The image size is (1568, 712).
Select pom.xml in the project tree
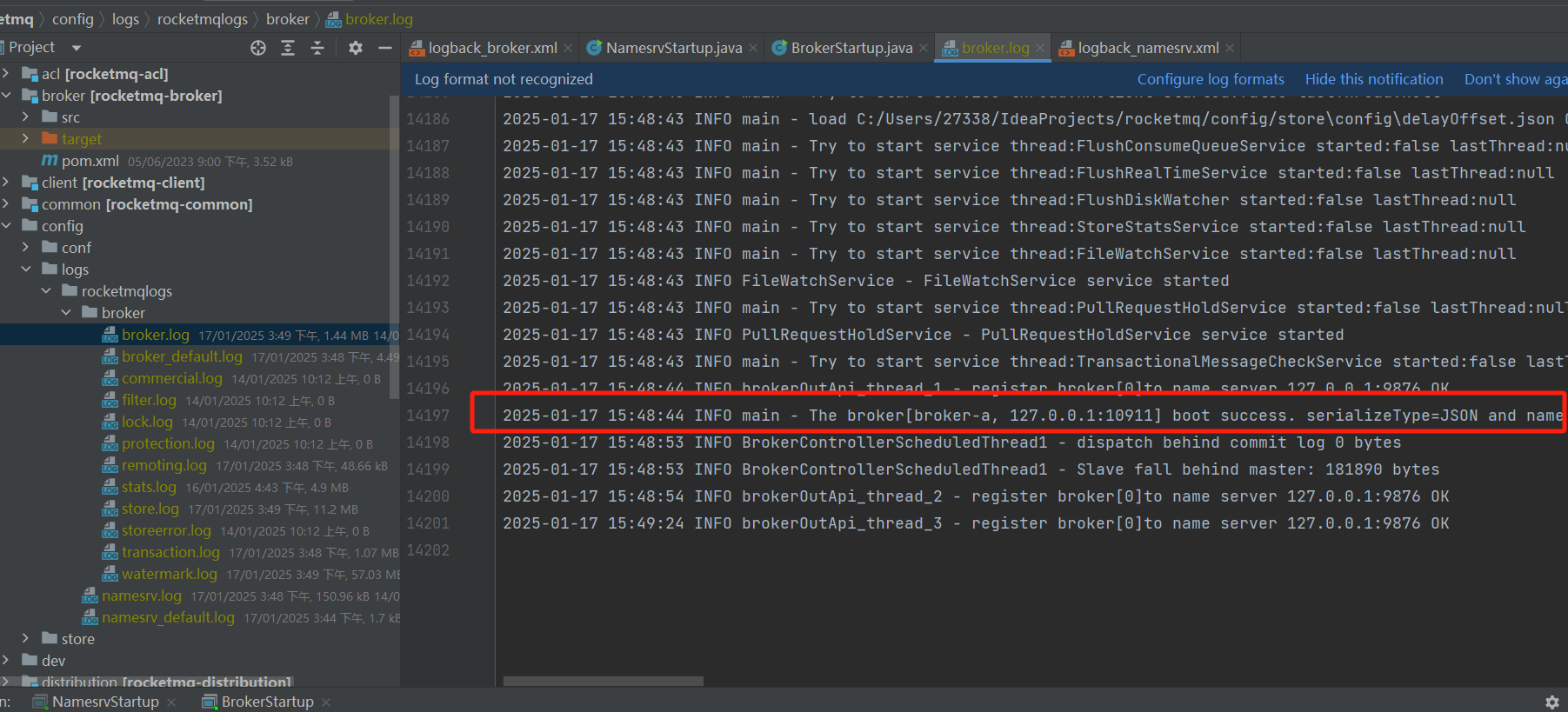coord(90,161)
